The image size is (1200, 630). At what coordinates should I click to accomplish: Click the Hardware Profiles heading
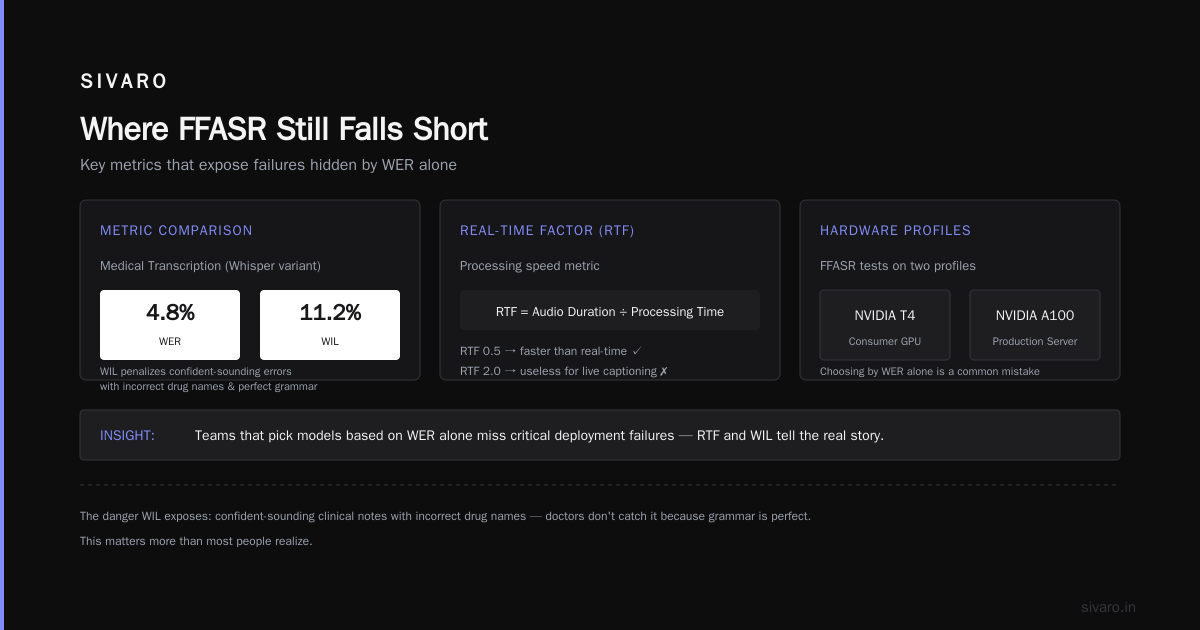[895, 230]
